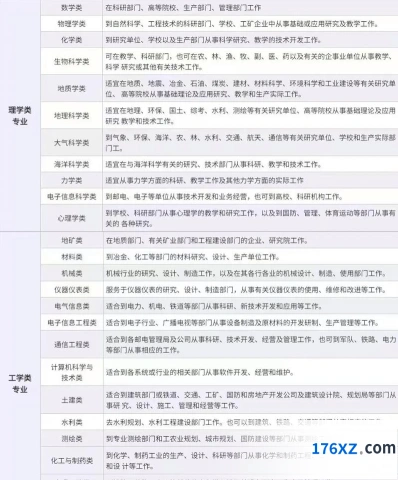Click the 理学类专业 category cell
Screen dimensions: 398x480
(x=20, y=116)
